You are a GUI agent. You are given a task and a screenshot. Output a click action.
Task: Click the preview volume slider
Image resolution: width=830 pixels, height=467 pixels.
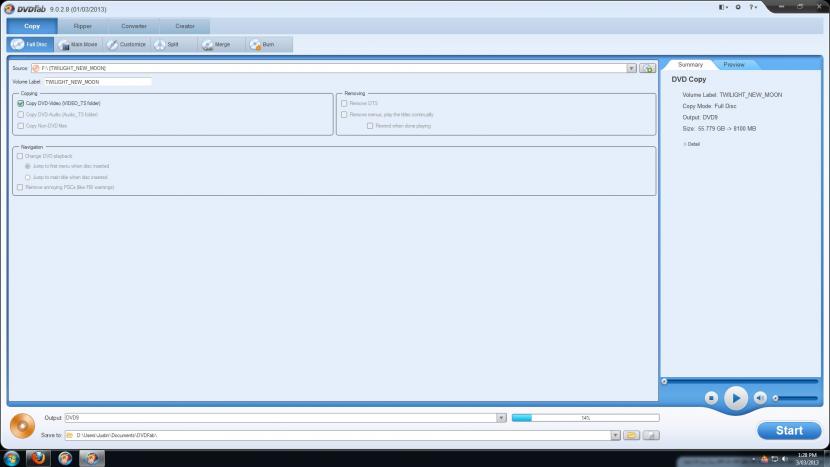coord(796,398)
